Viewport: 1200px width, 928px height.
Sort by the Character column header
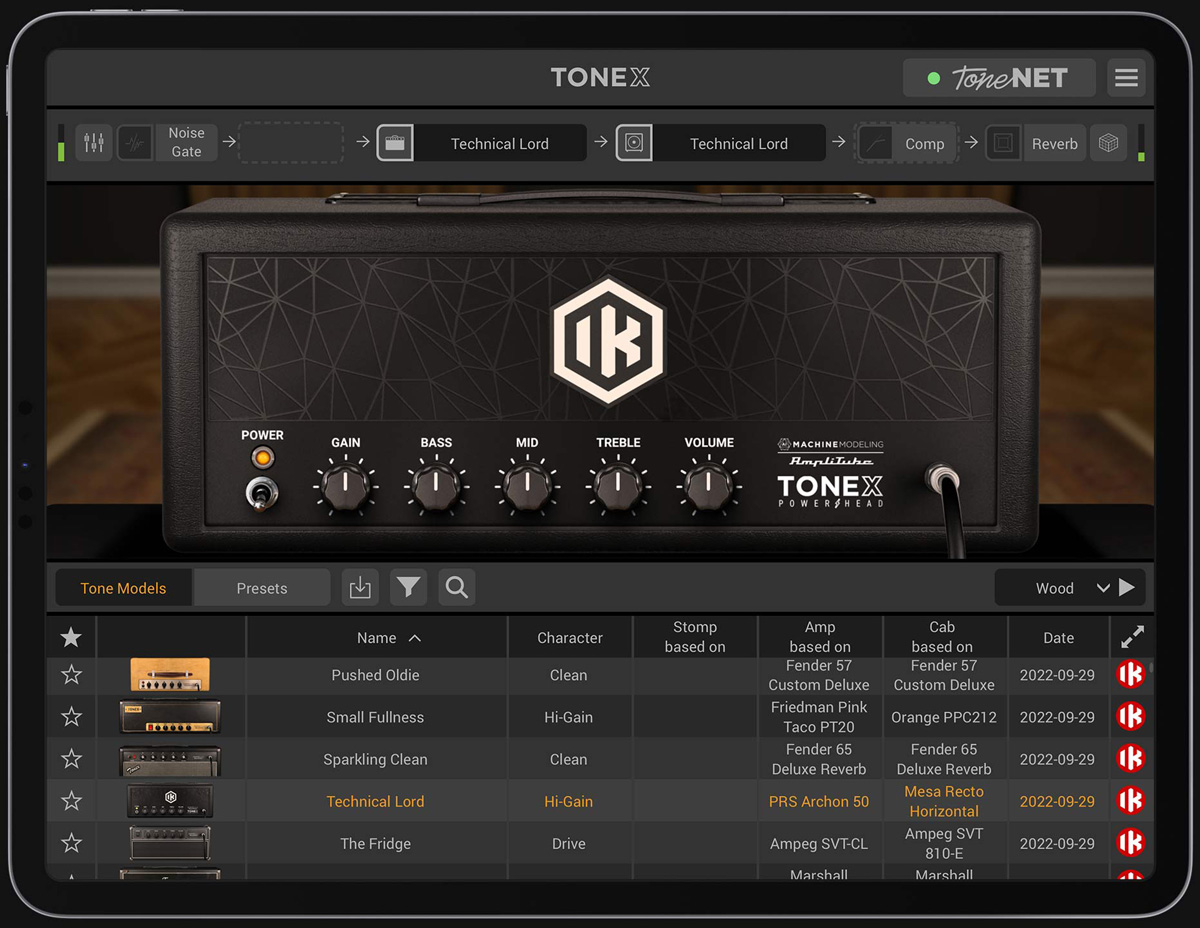point(570,638)
